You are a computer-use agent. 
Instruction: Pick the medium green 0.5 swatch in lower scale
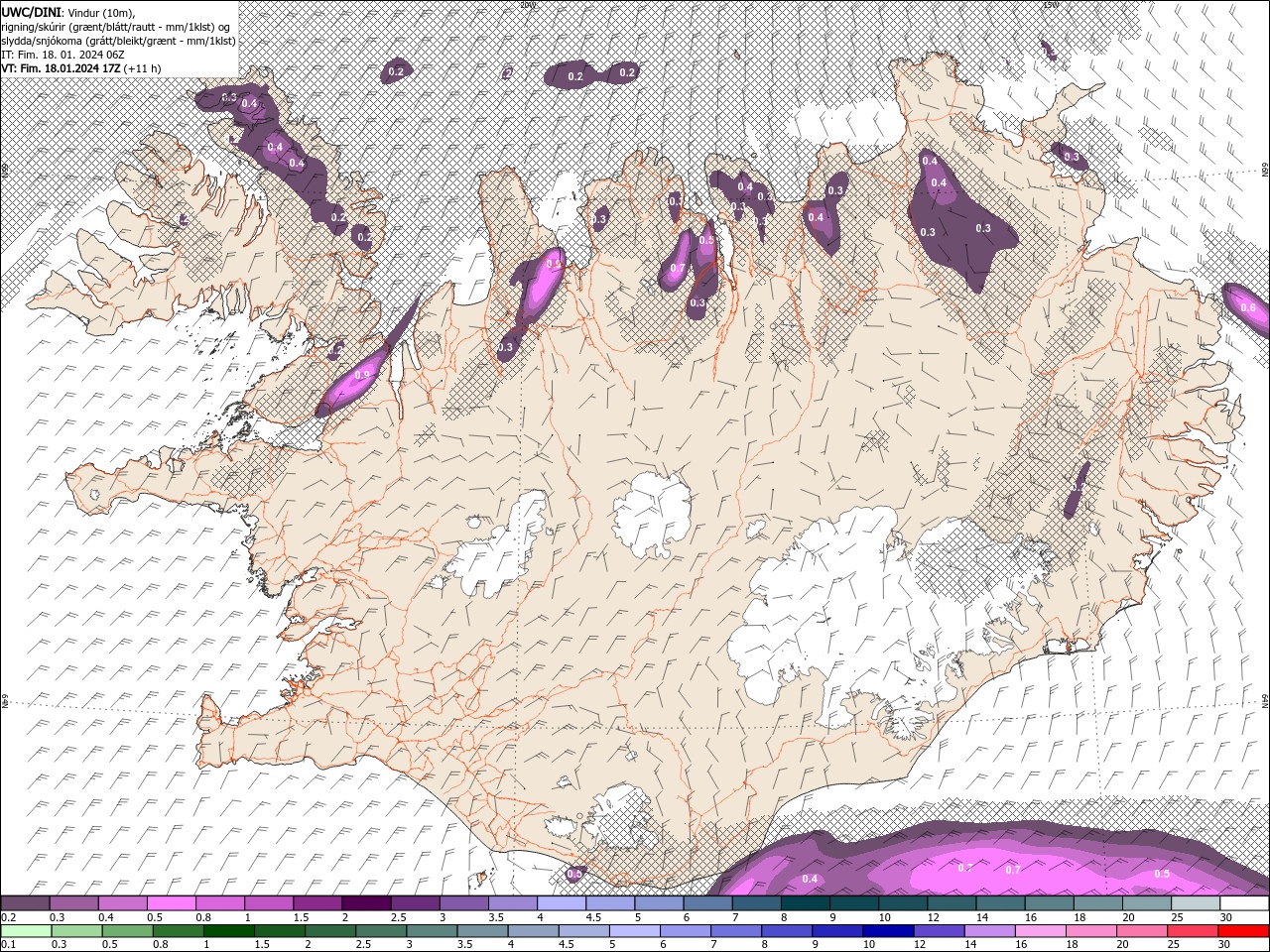(x=127, y=931)
